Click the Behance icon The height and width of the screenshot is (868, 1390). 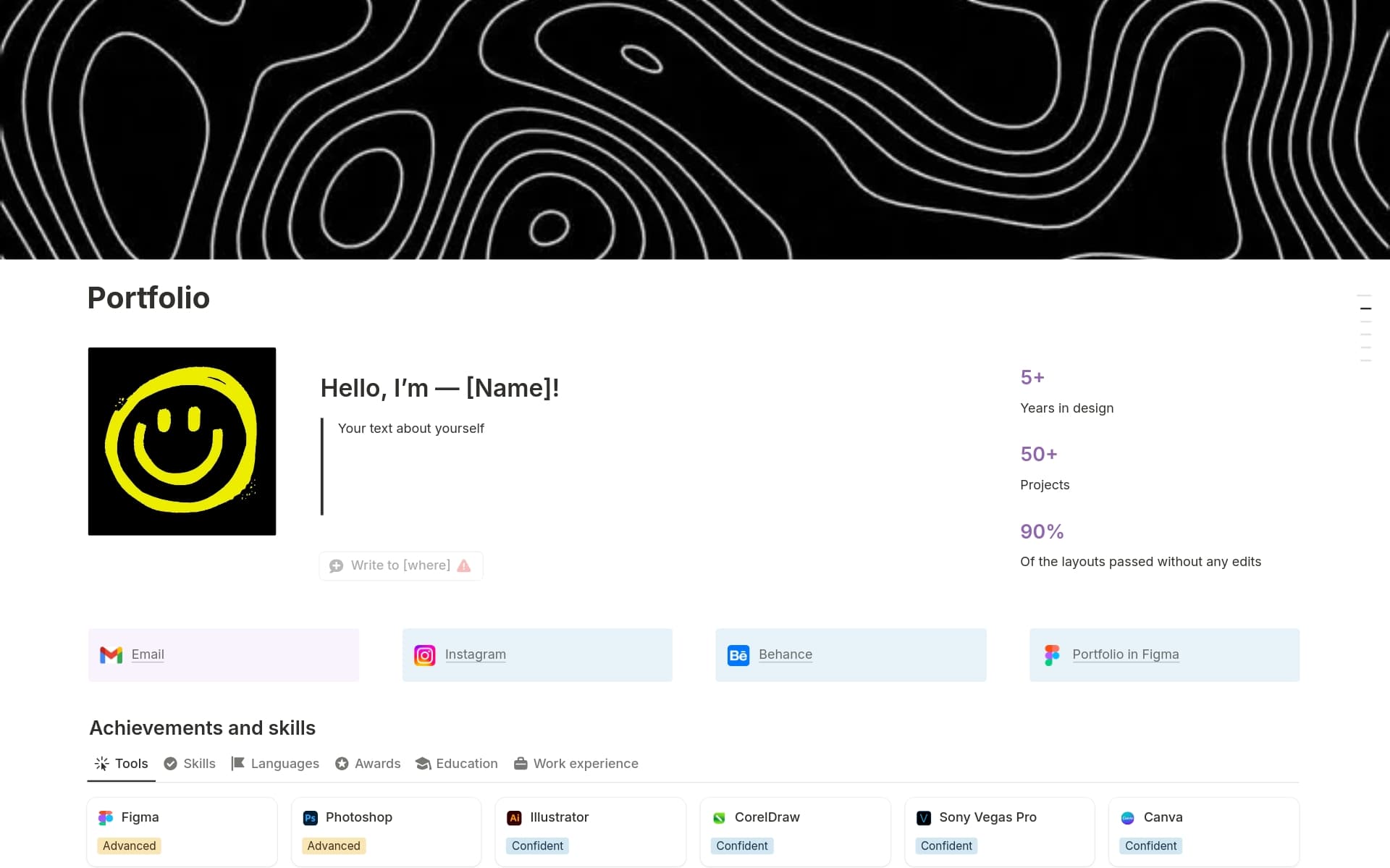point(738,654)
